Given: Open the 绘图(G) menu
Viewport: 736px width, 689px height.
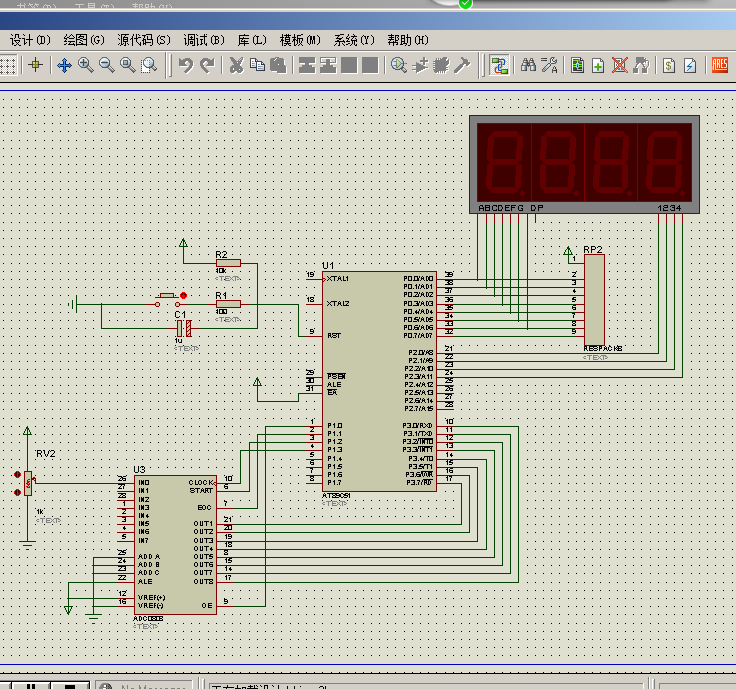Looking at the screenshot, I should point(84,40).
